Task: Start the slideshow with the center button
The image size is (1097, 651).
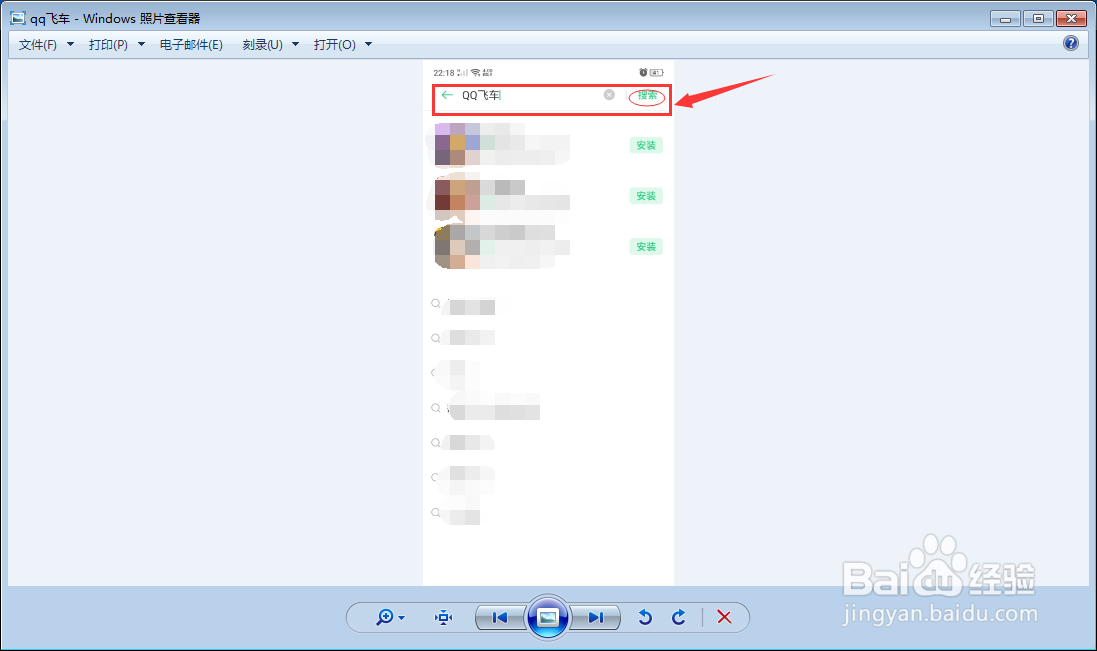Action: [547, 617]
